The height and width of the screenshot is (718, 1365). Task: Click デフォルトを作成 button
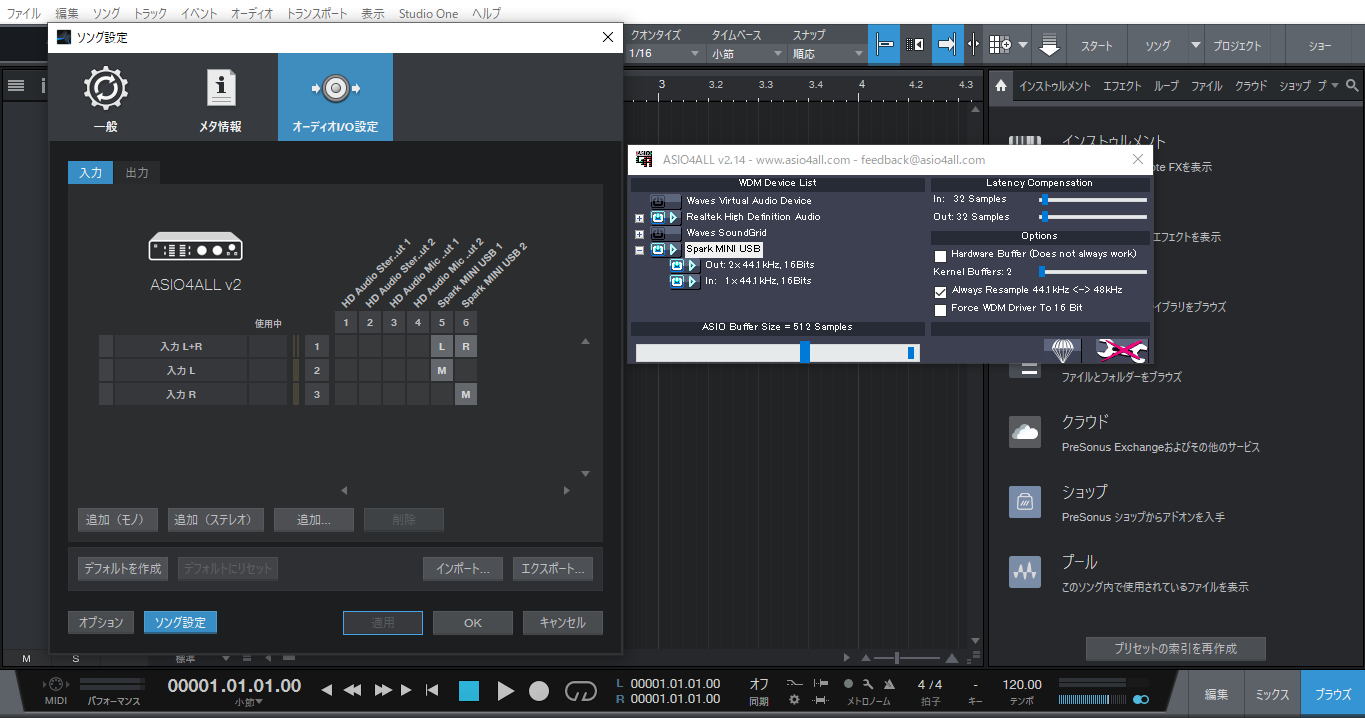click(x=123, y=569)
